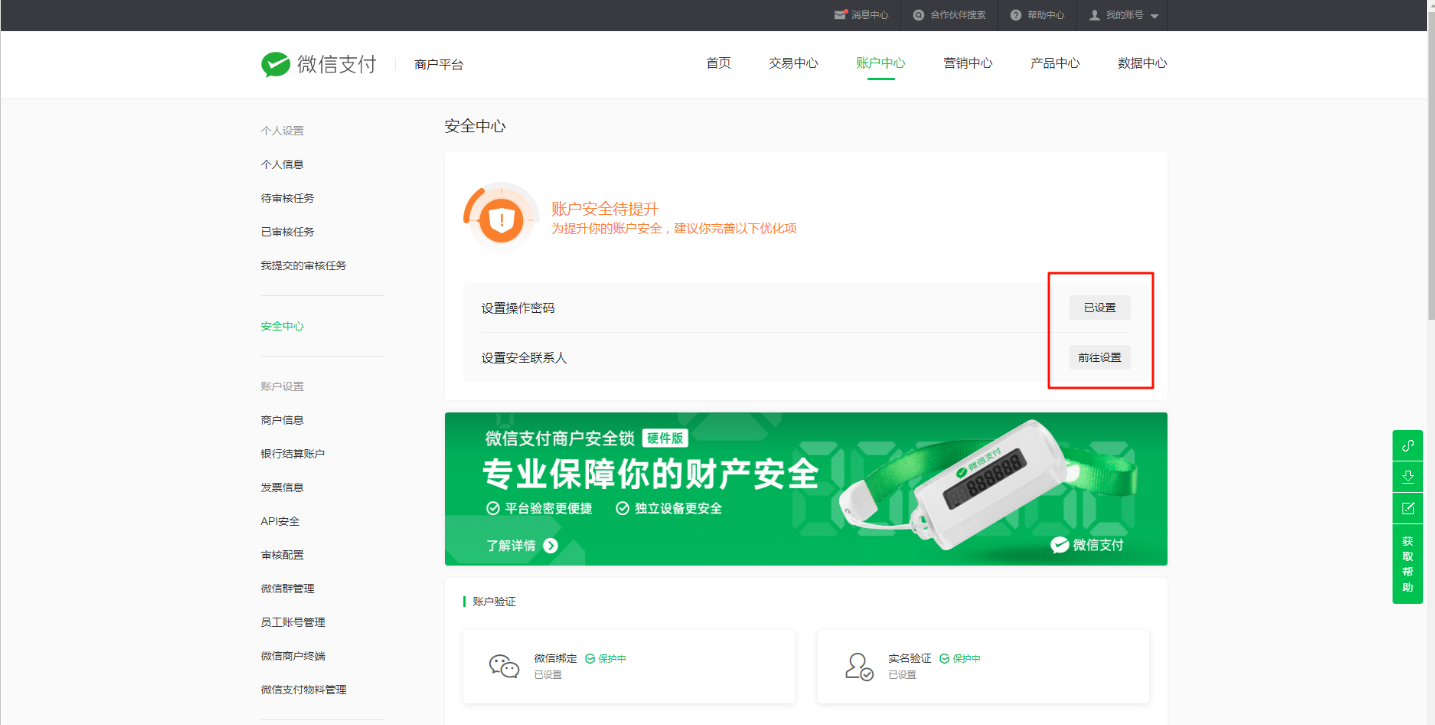Open 微信商户终端 in the sidebar

[x=293, y=656]
